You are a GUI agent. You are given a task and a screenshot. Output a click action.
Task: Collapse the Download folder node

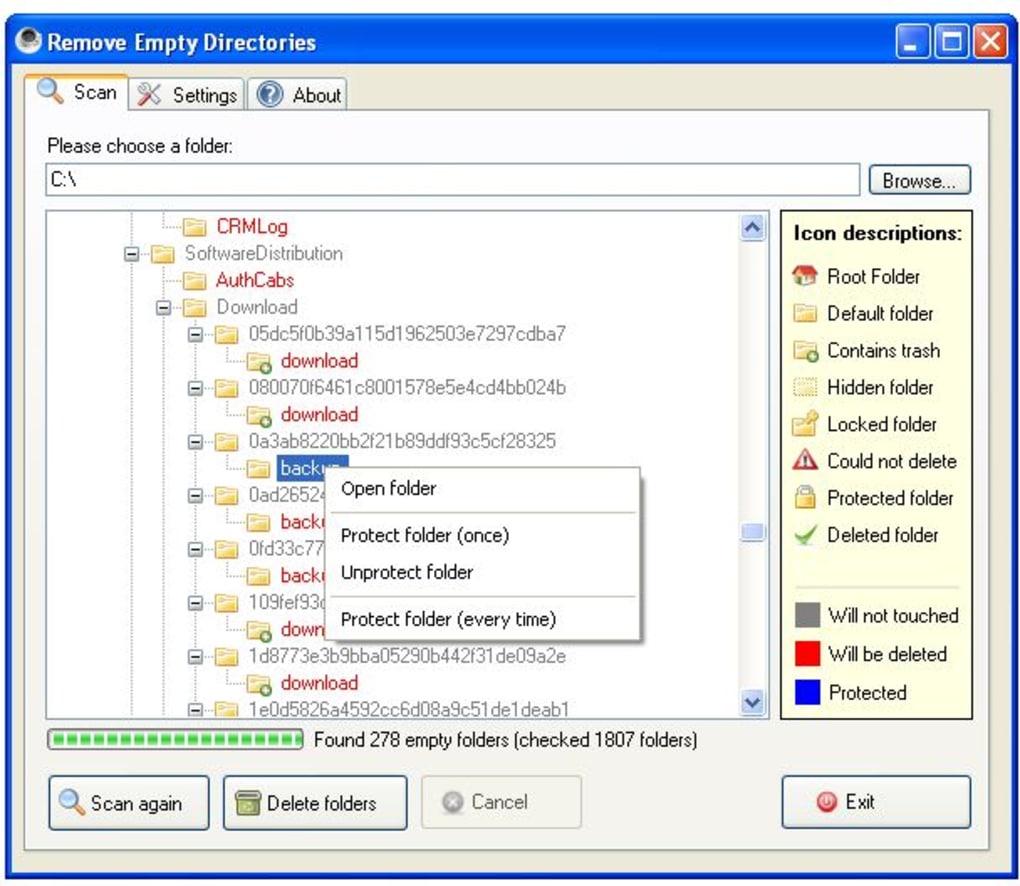tap(163, 308)
